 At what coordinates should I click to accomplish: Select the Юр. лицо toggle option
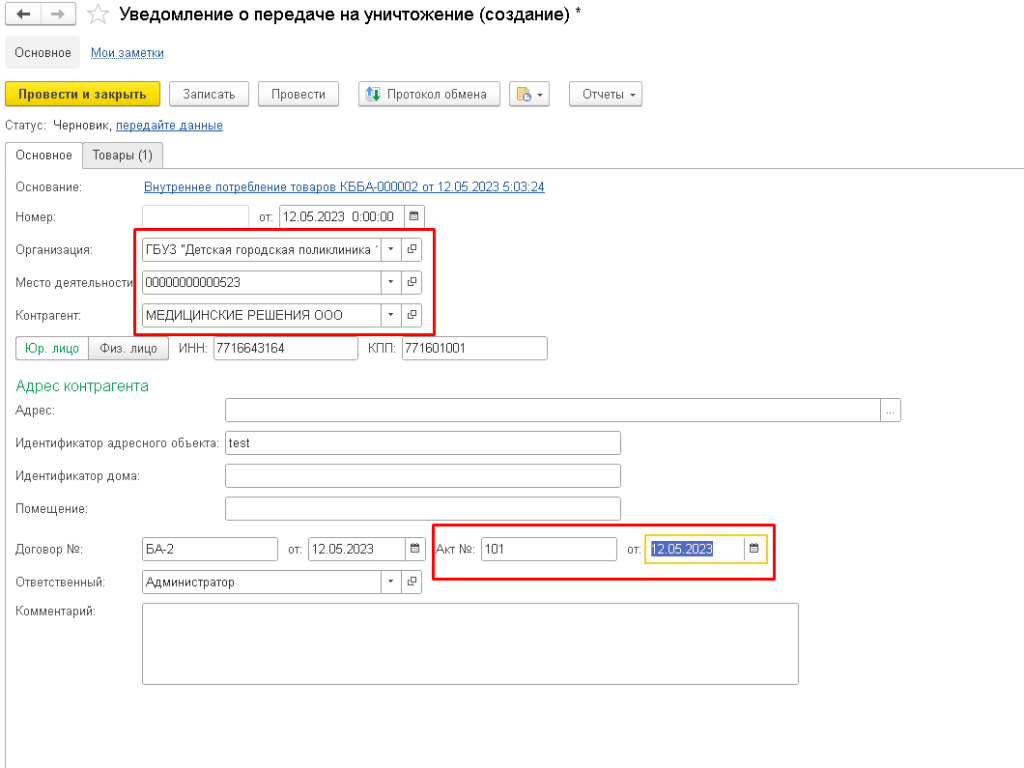tap(52, 348)
